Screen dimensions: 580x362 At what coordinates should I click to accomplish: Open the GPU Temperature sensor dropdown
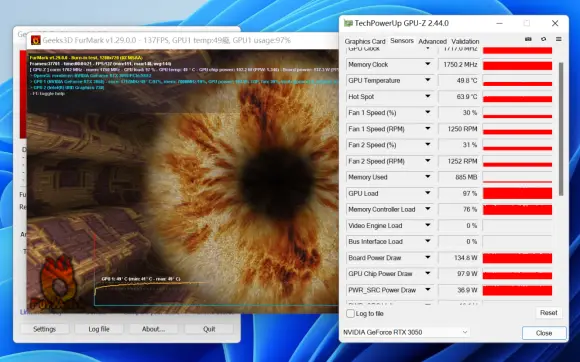click(428, 80)
